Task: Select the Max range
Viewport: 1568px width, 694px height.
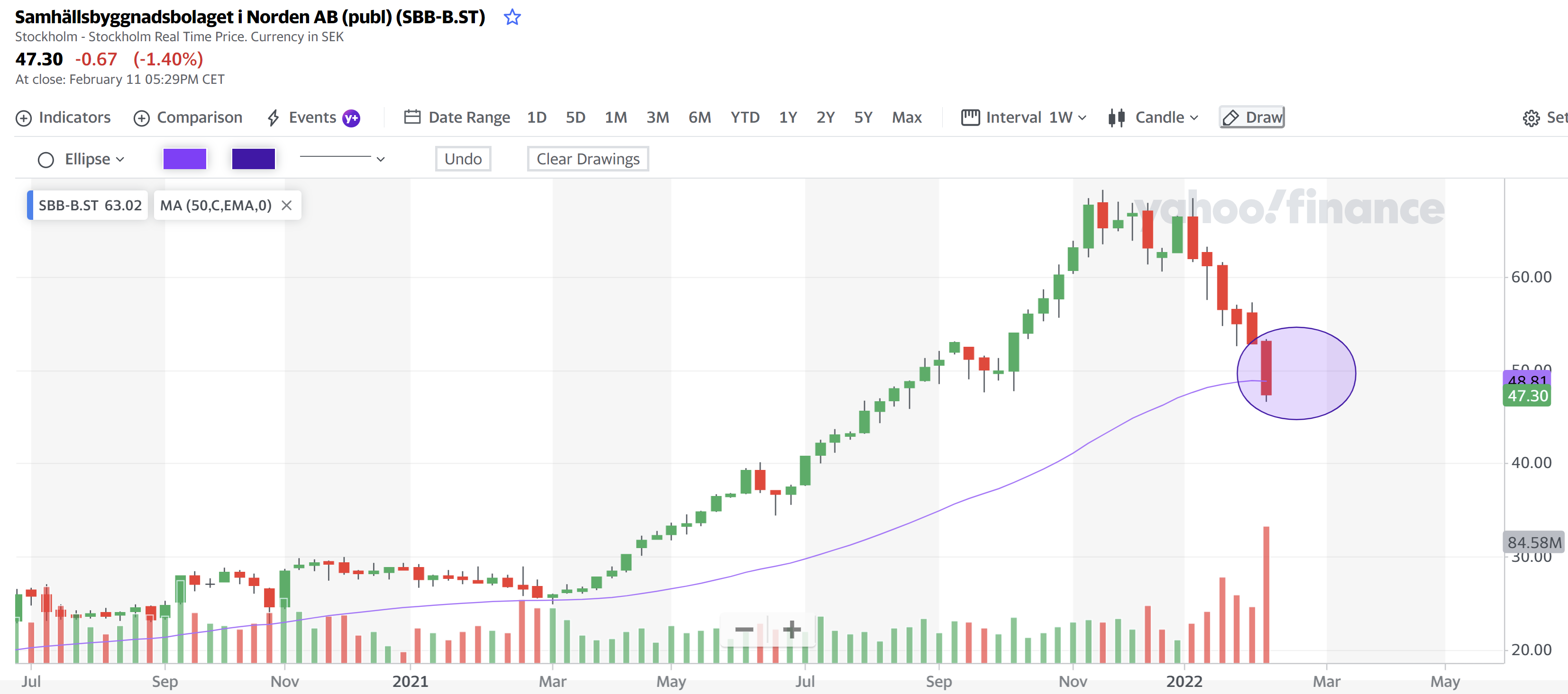Action: (x=906, y=117)
